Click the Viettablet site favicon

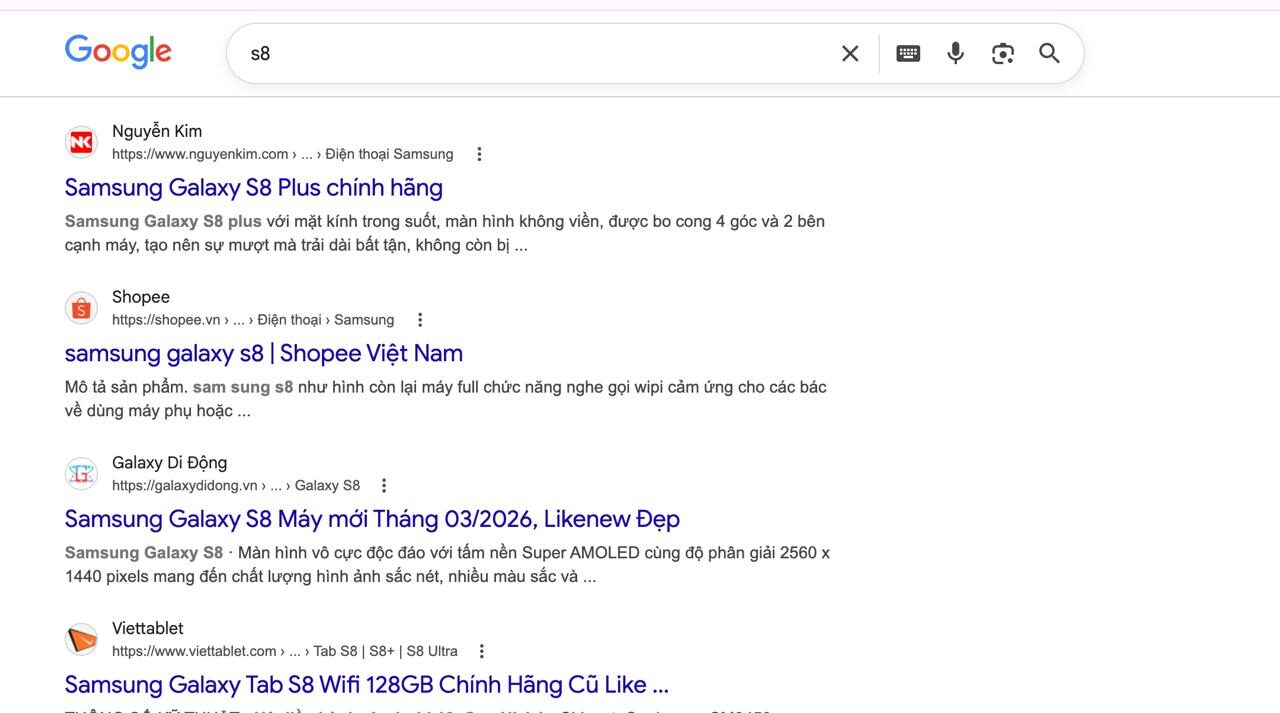81,639
